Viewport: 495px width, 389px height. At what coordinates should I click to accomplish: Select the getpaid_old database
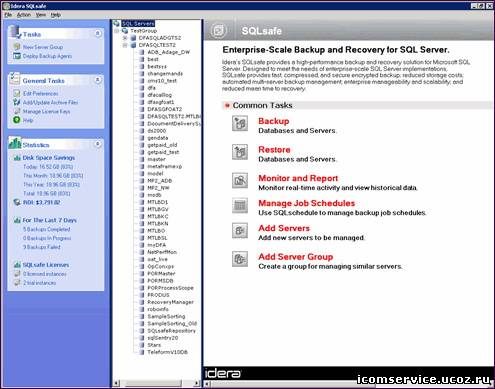(162, 145)
